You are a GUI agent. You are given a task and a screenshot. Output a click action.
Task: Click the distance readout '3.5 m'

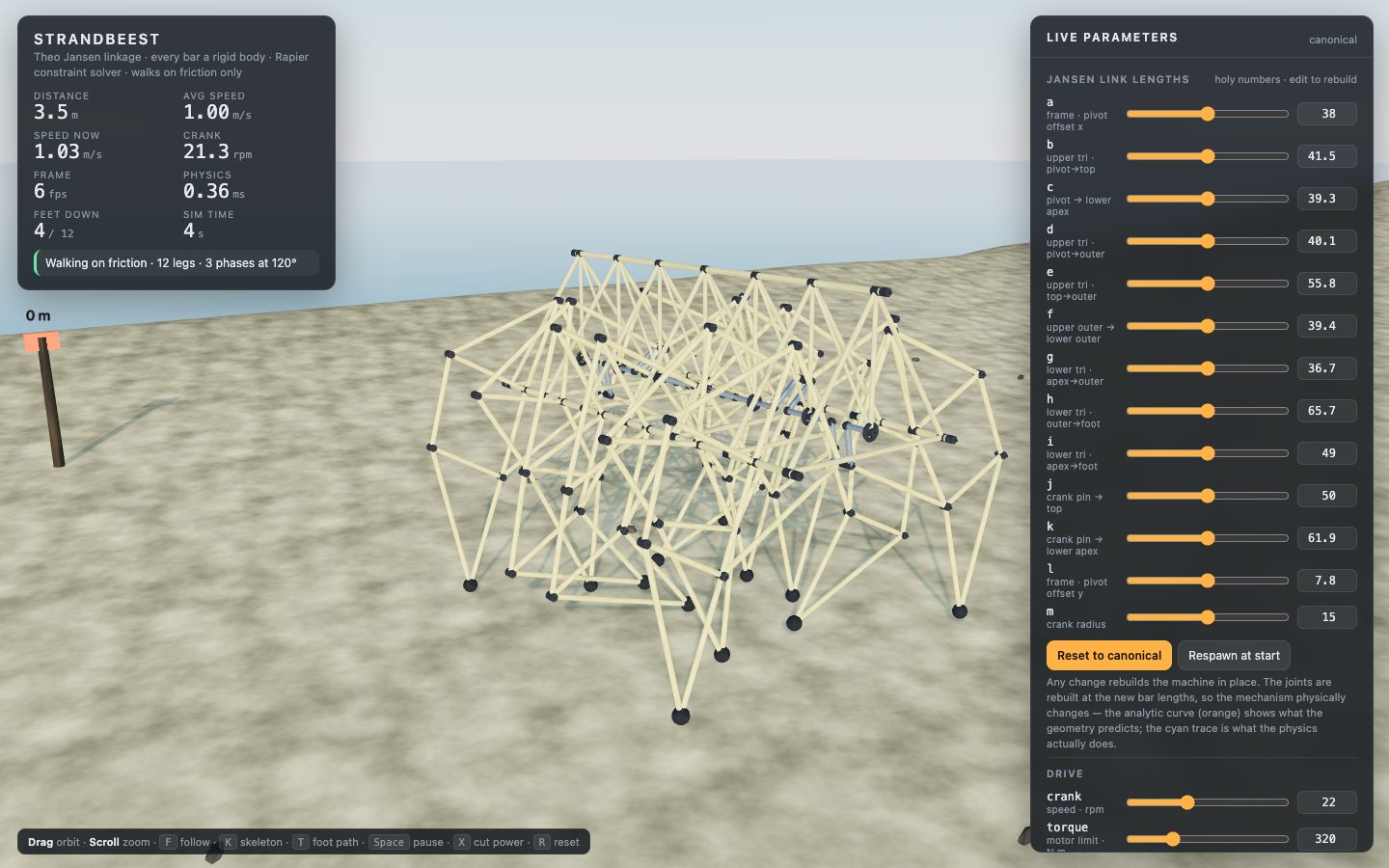[56, 112]
